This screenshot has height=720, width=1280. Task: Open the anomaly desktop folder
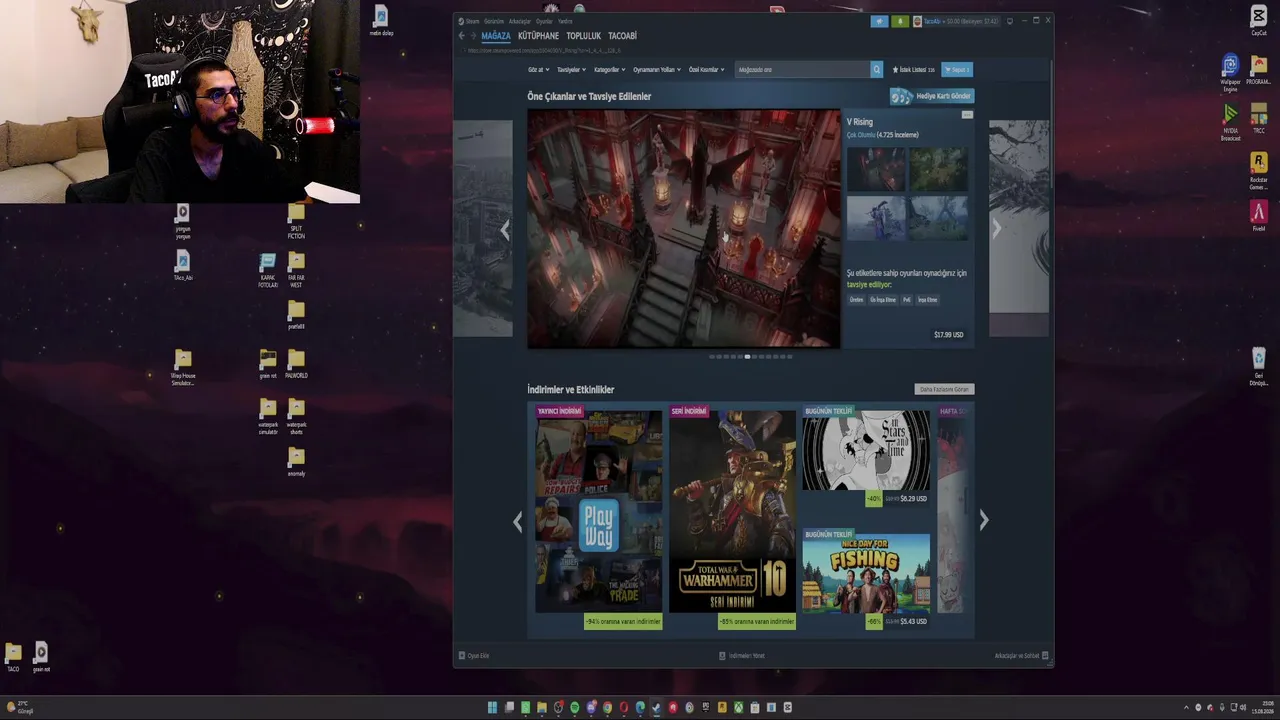[296, 461]
